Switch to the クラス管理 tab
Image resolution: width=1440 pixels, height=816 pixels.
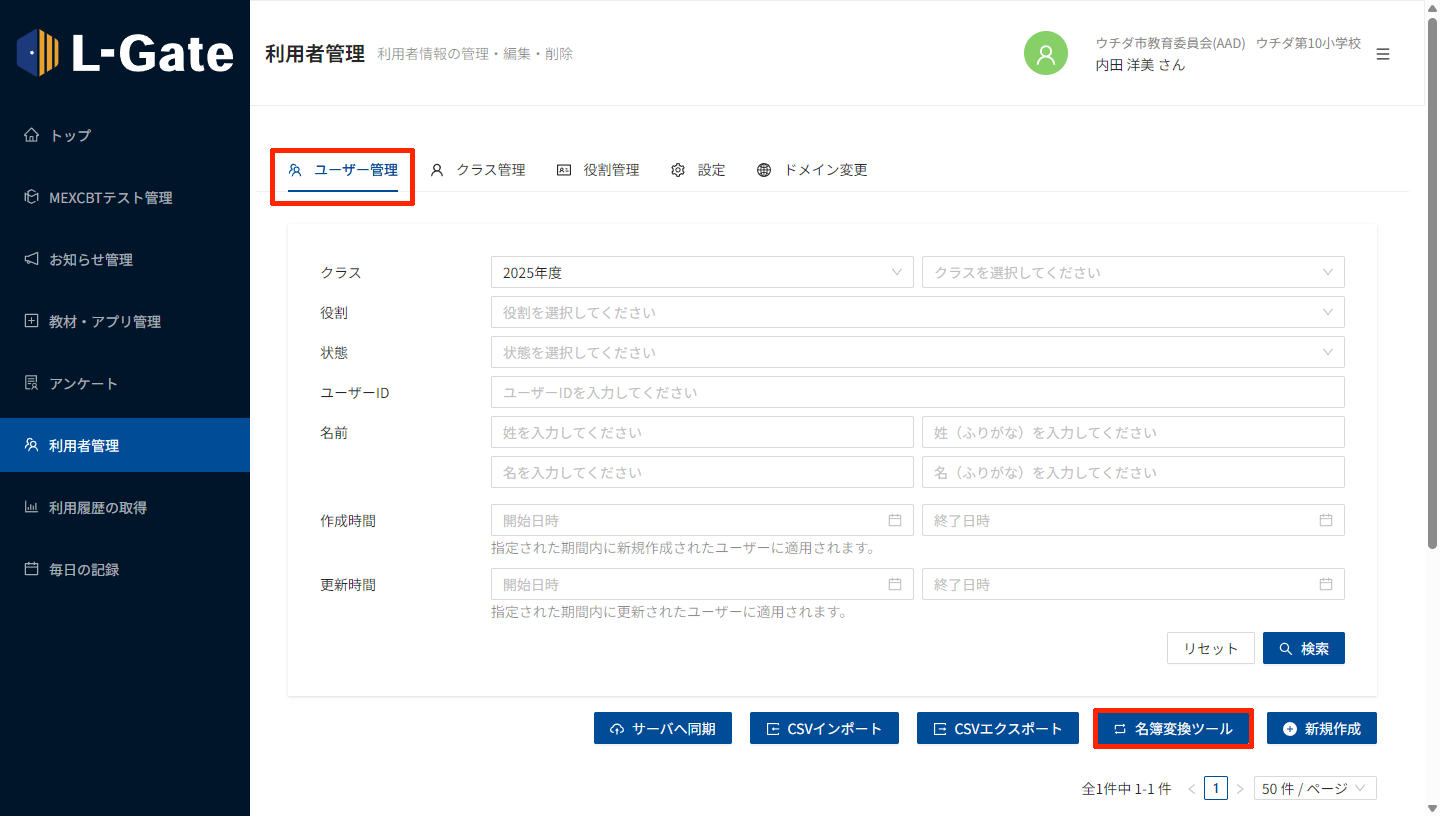478,170
